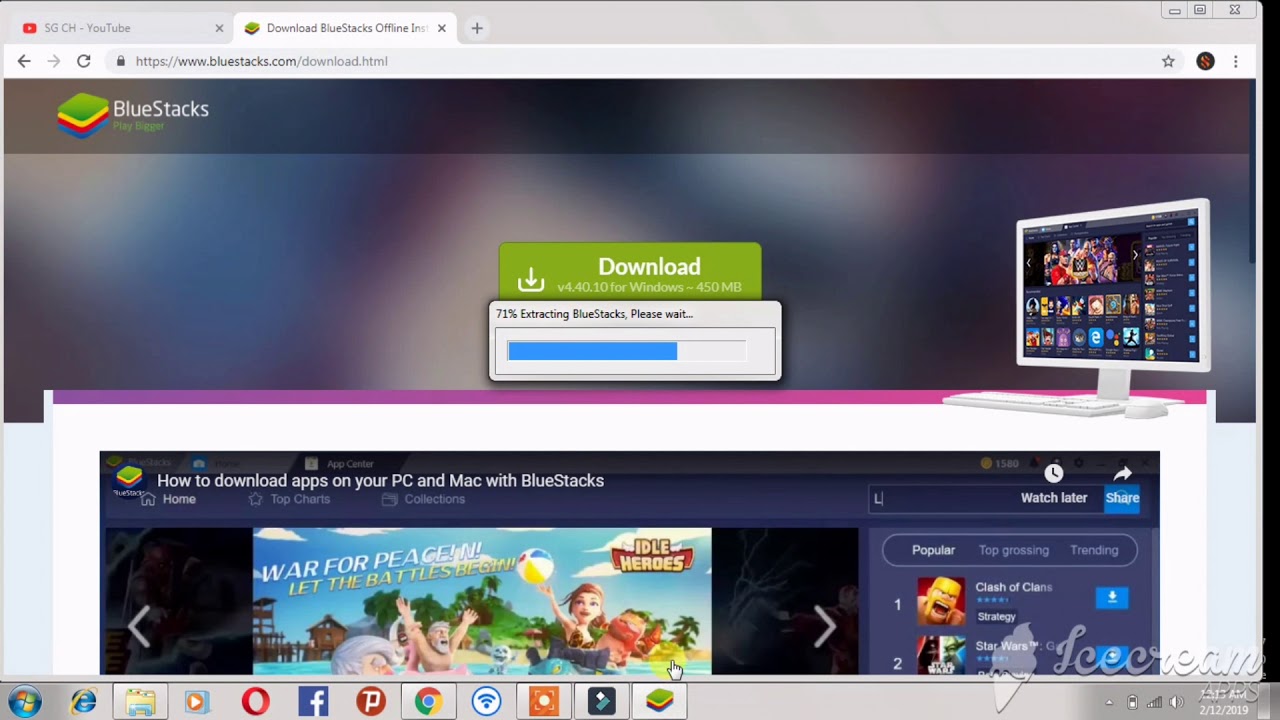Reload the page with the refresh icon

point(84,61)
